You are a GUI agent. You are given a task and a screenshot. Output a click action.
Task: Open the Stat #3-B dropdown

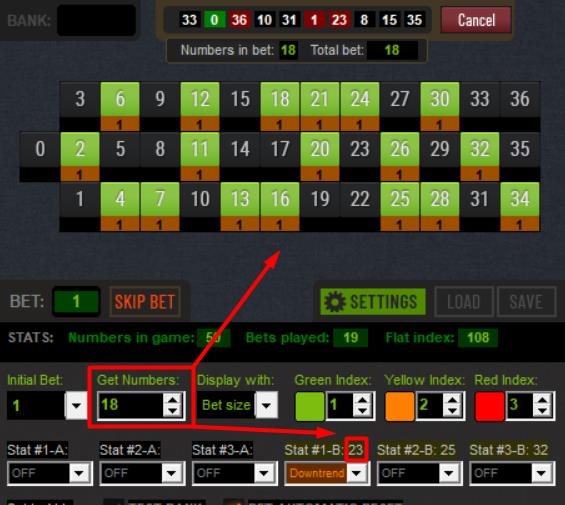click(542, 473)
